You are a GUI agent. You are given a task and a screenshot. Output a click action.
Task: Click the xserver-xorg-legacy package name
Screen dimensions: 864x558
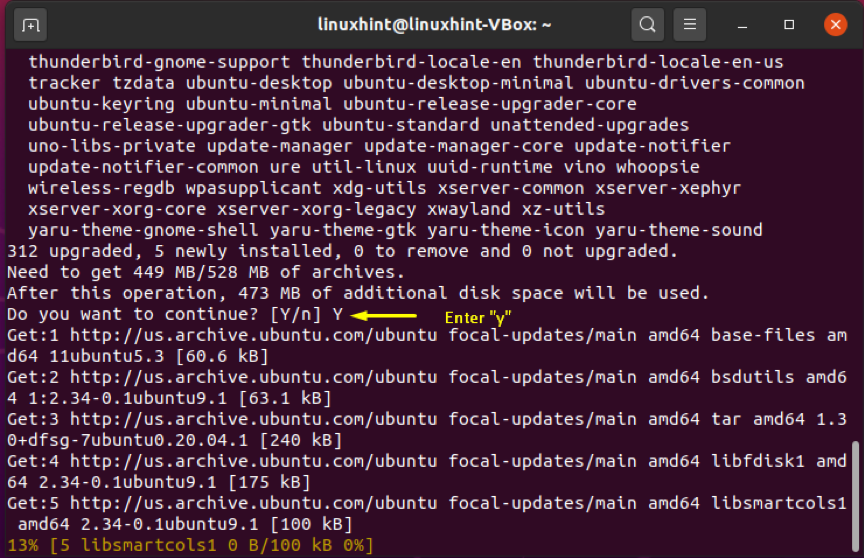(316, 209)
